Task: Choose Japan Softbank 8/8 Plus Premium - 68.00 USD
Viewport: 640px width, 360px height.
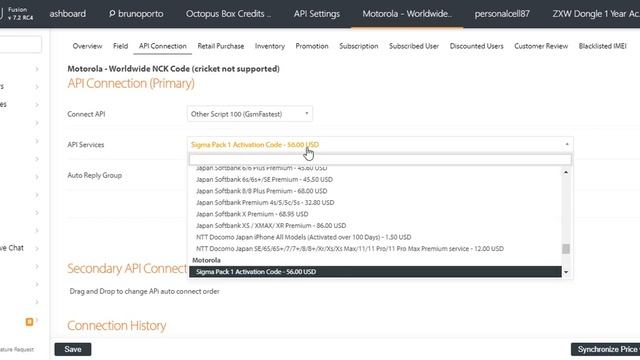Action: pos(261,191)
